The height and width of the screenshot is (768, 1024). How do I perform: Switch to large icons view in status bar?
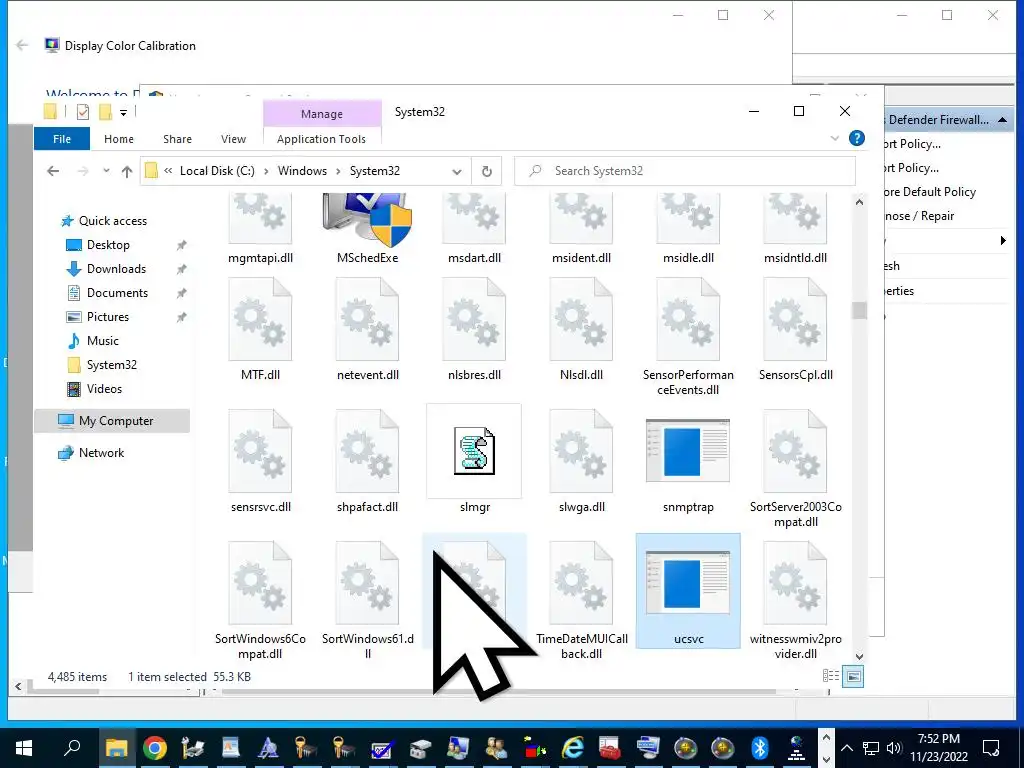coord(854,677)
